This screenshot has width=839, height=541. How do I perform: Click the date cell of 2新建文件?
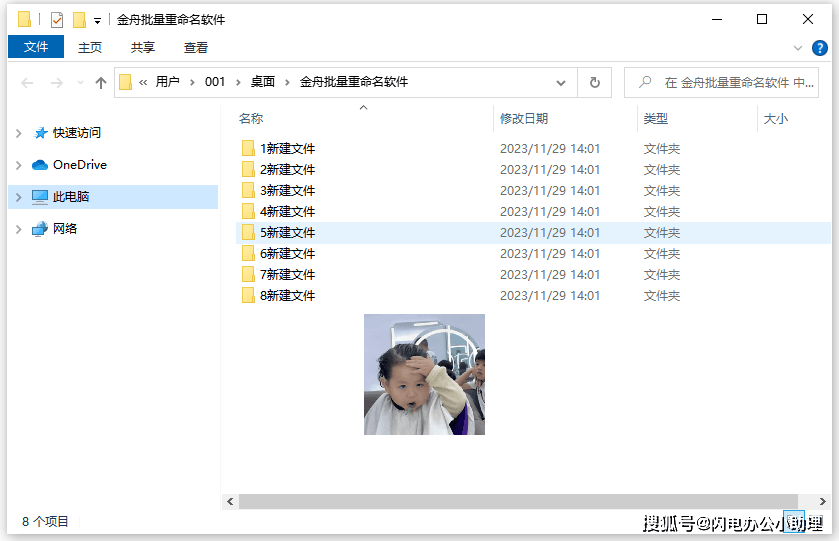[x=550, y=170]
